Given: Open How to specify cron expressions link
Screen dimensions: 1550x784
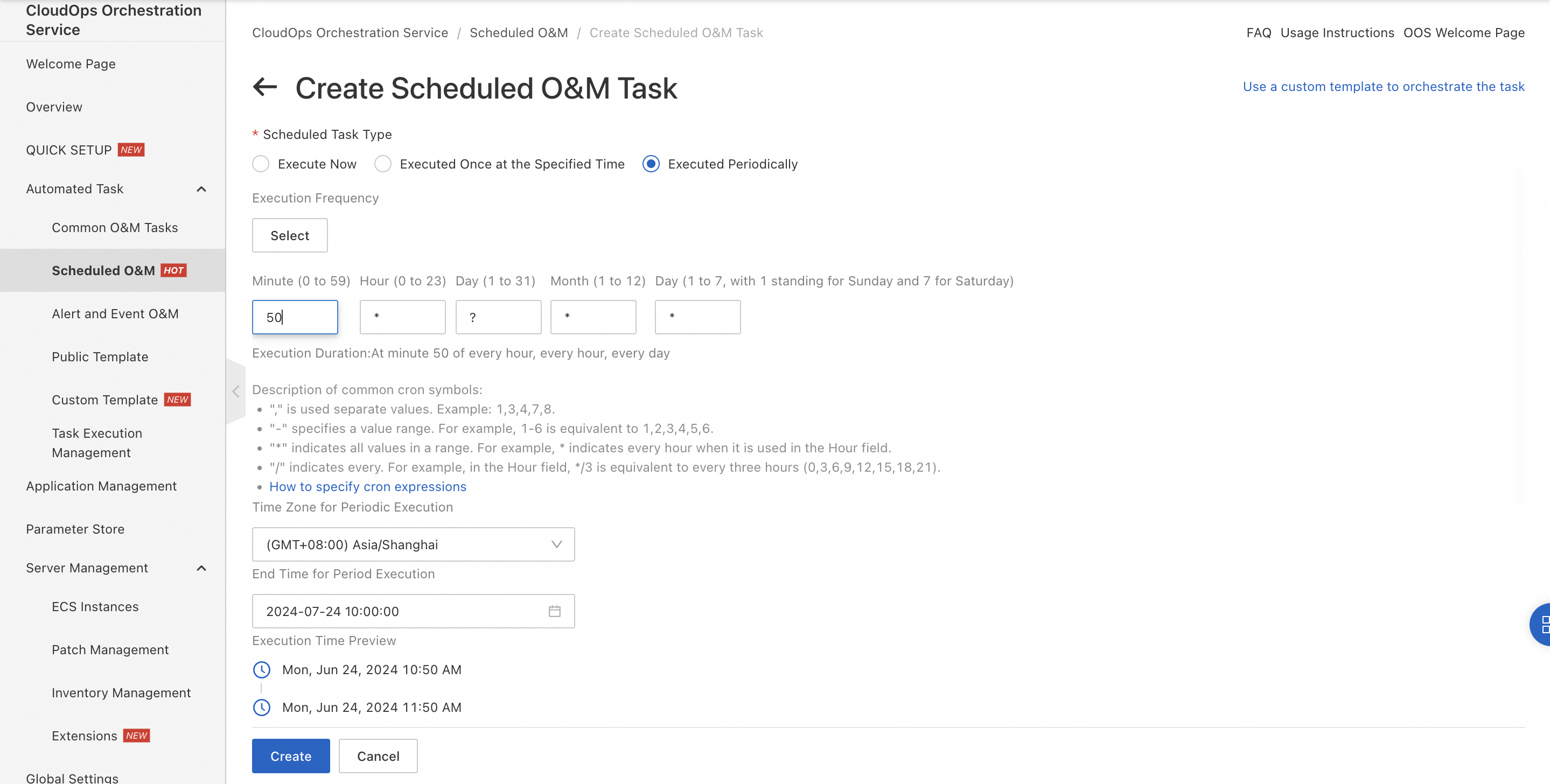Looking at the screenshot, I should pos(368,486).
